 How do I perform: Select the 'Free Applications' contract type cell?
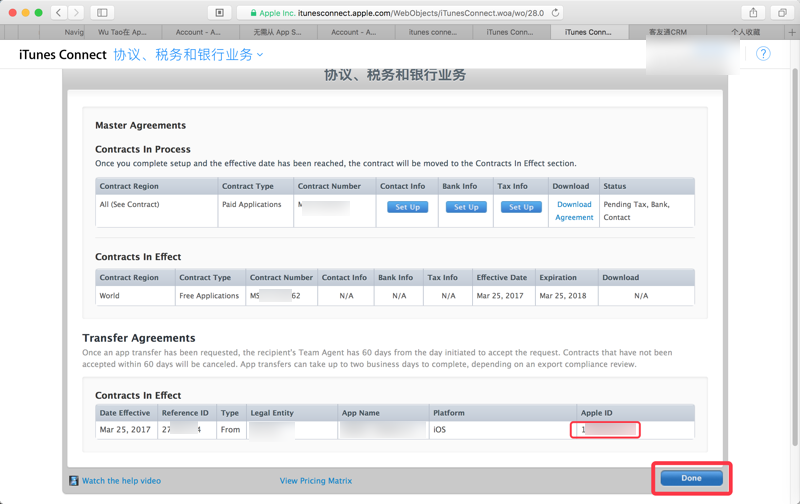(x=209, y=295)
